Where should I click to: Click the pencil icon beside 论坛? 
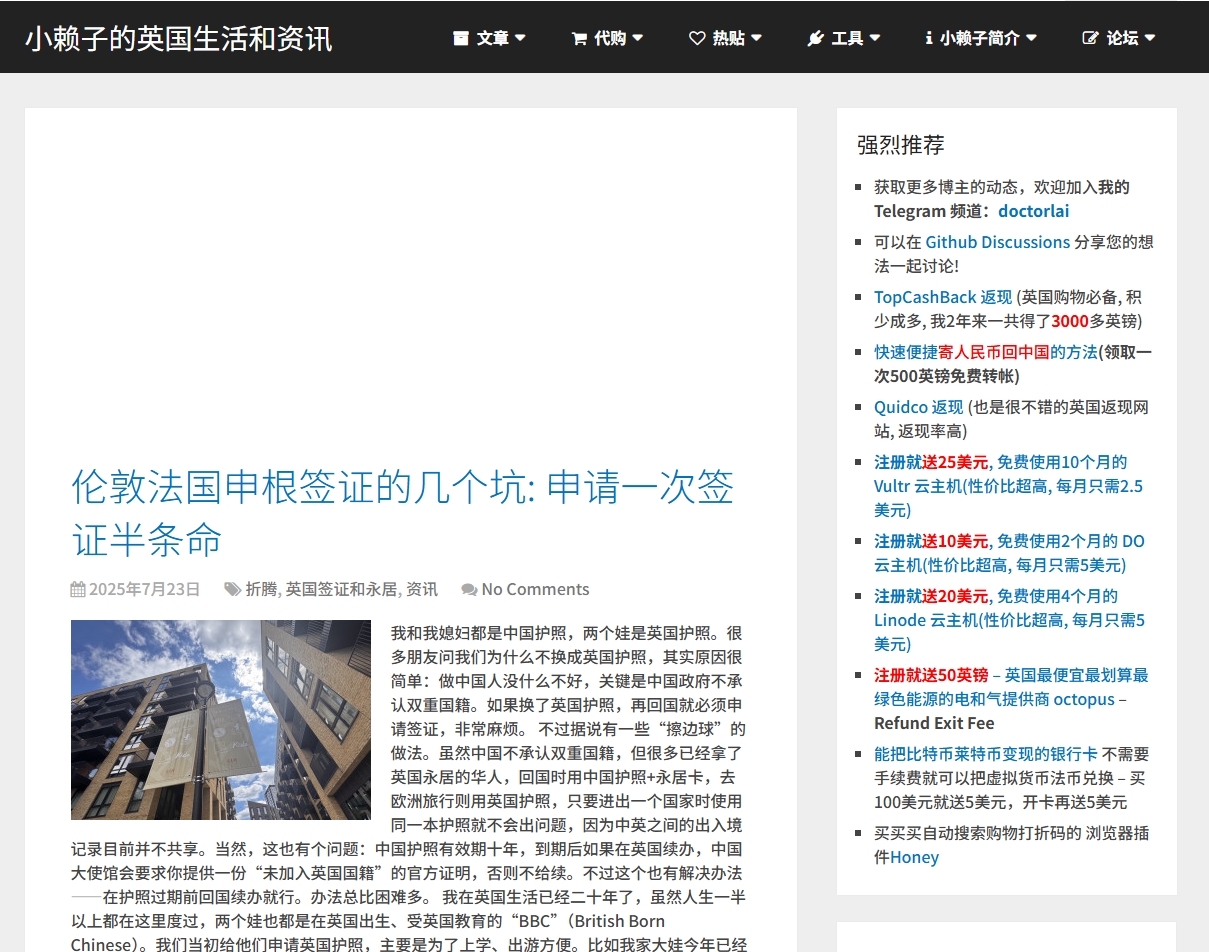[1090, 38]
